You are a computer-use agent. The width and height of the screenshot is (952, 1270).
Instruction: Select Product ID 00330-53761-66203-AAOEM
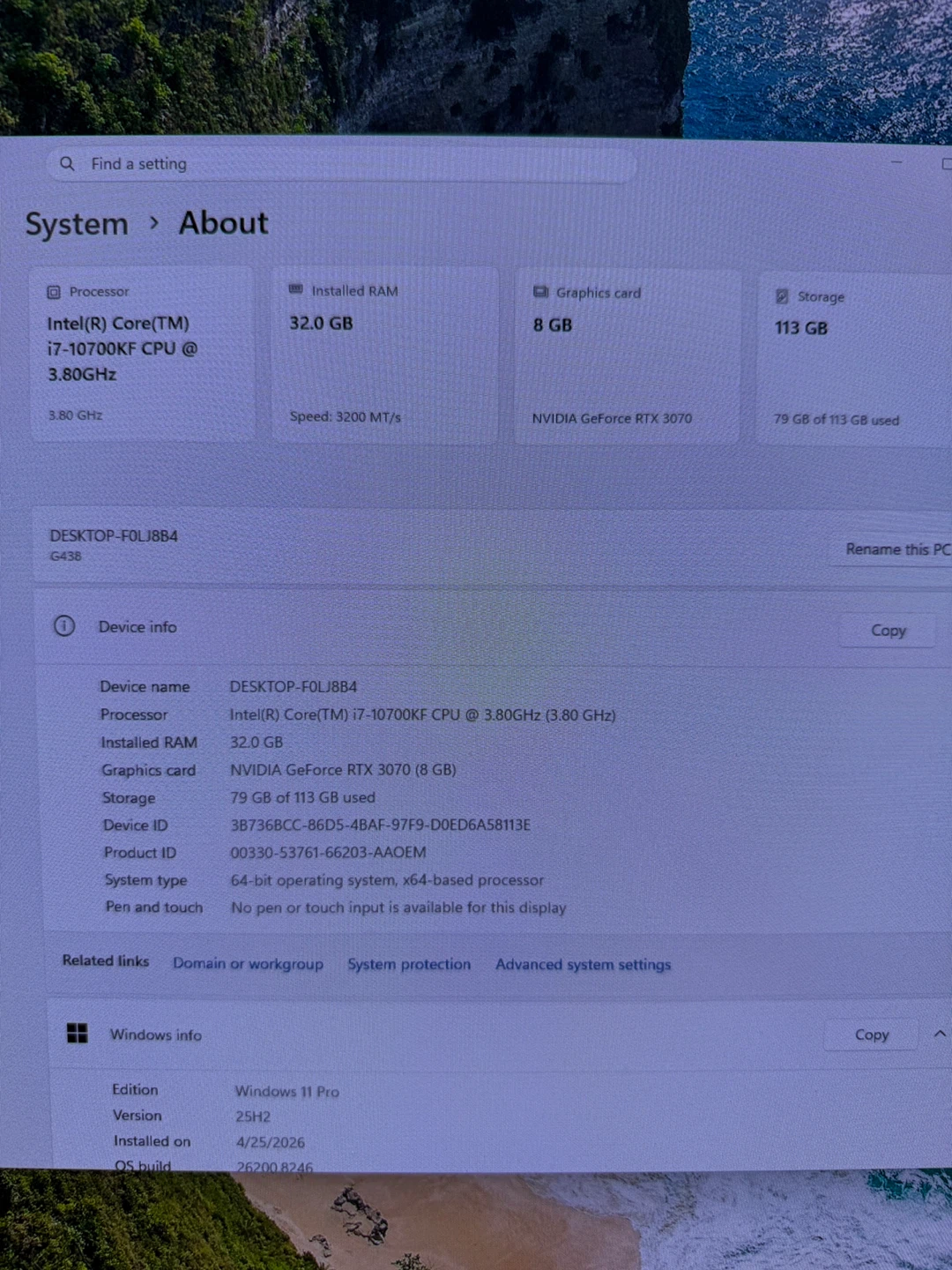click(328, 852)
